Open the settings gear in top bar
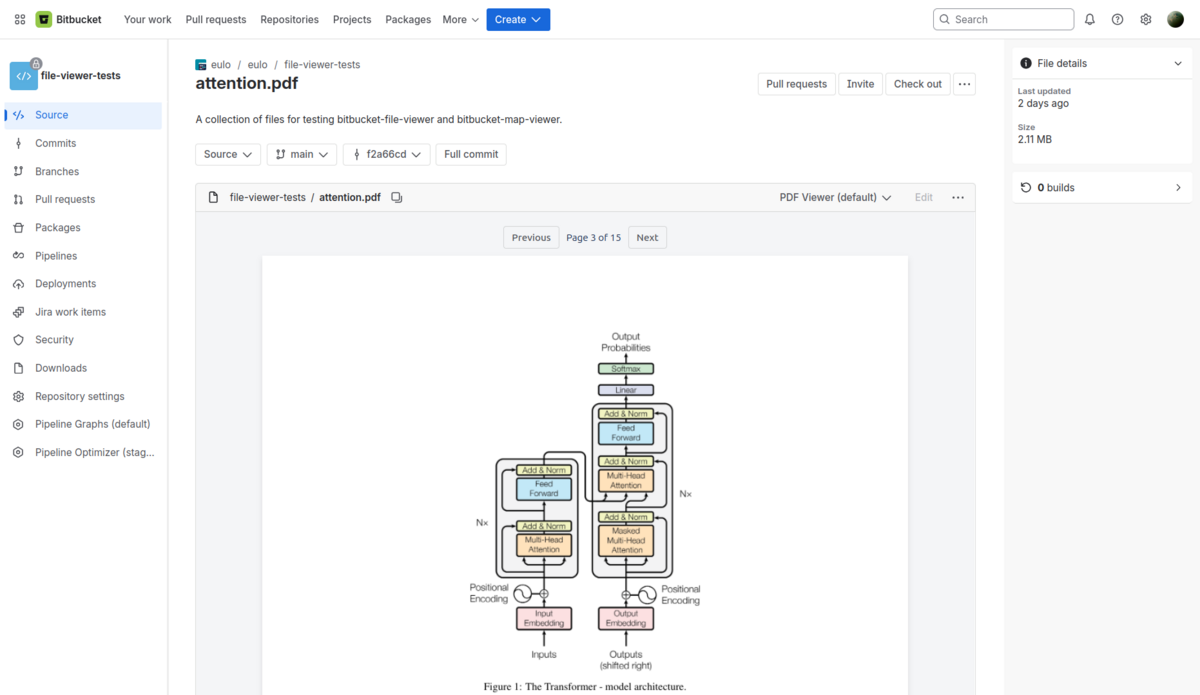This screenshot has height=695, width=1200. (x=1146, y=19)
